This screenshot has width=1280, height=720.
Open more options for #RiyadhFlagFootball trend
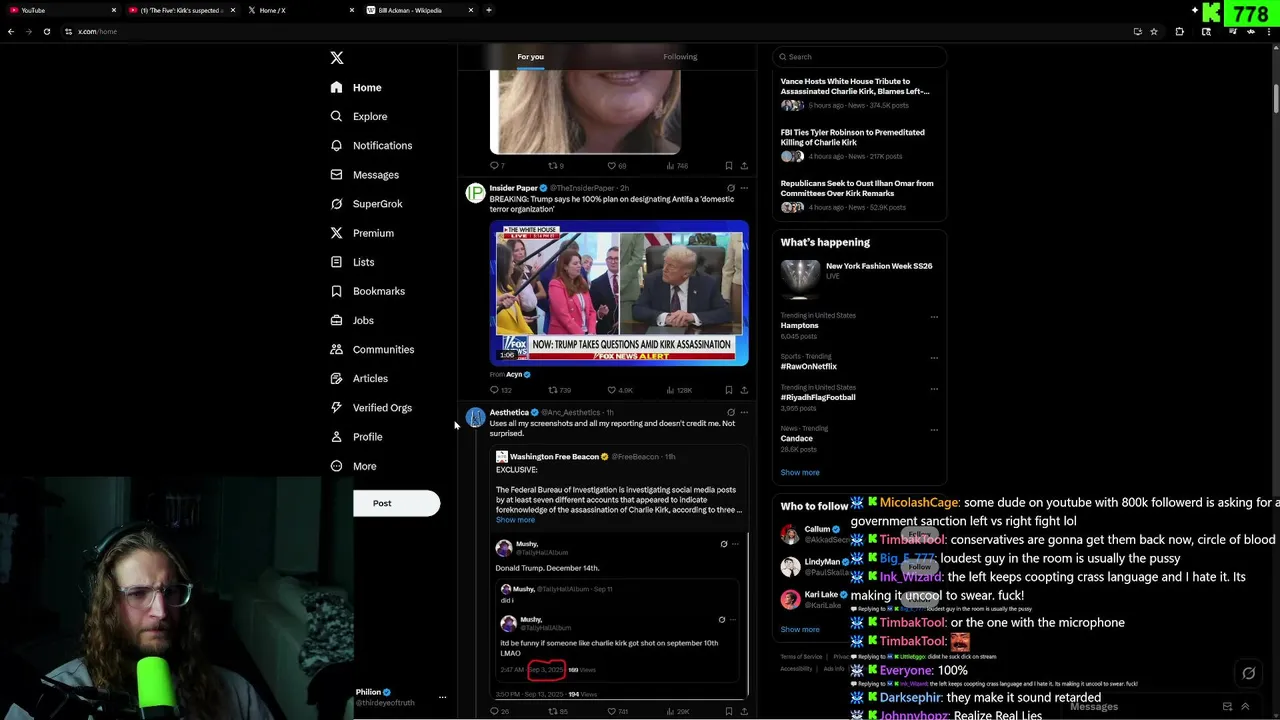coord(934,388)
